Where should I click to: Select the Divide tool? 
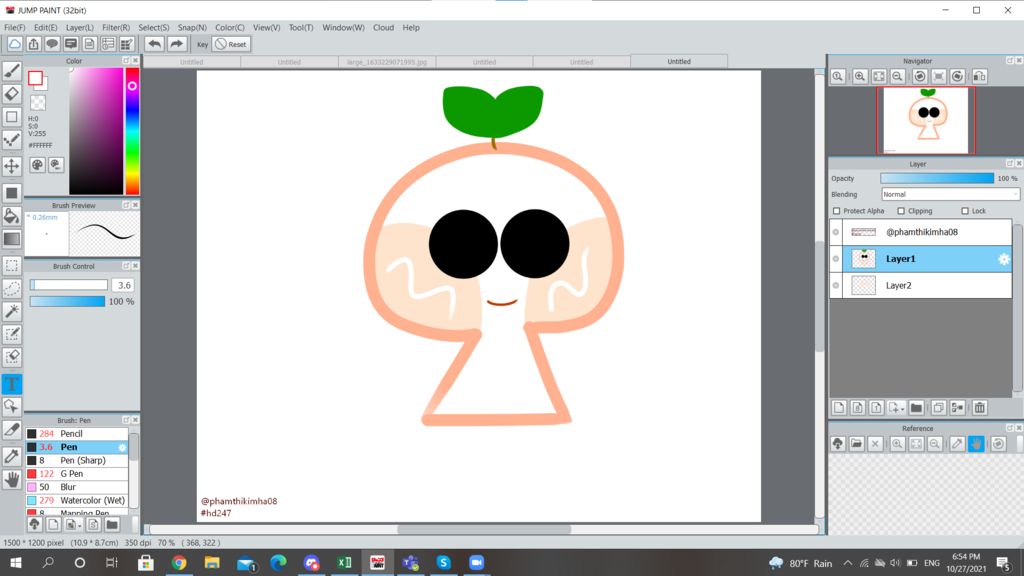pos(12,430)
